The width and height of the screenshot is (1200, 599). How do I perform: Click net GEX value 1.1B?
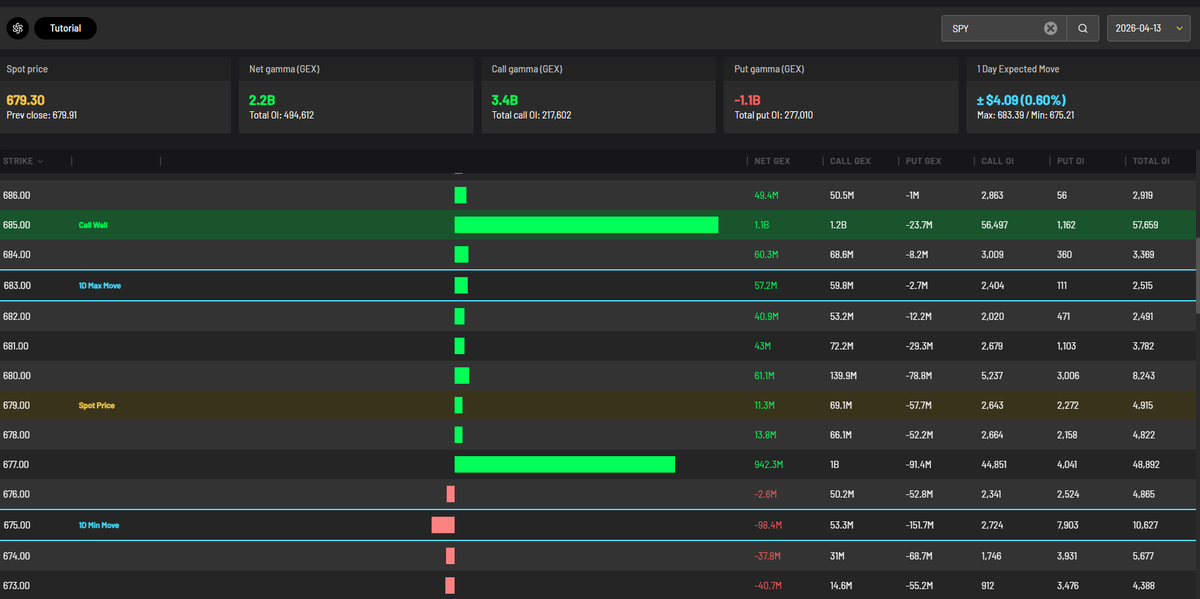(x=762, y=225)
